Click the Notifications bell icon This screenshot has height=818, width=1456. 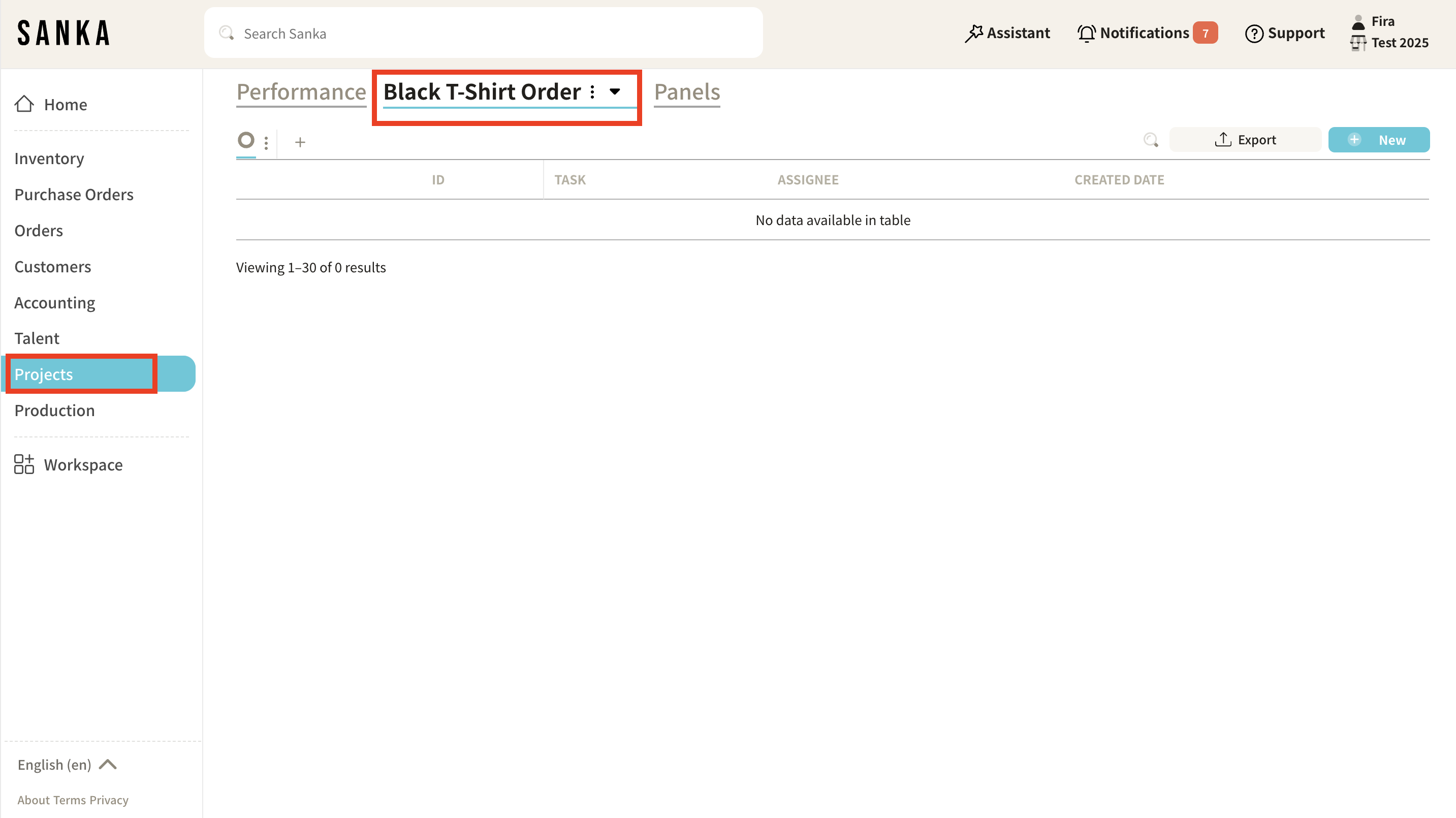coord(1086,34)
